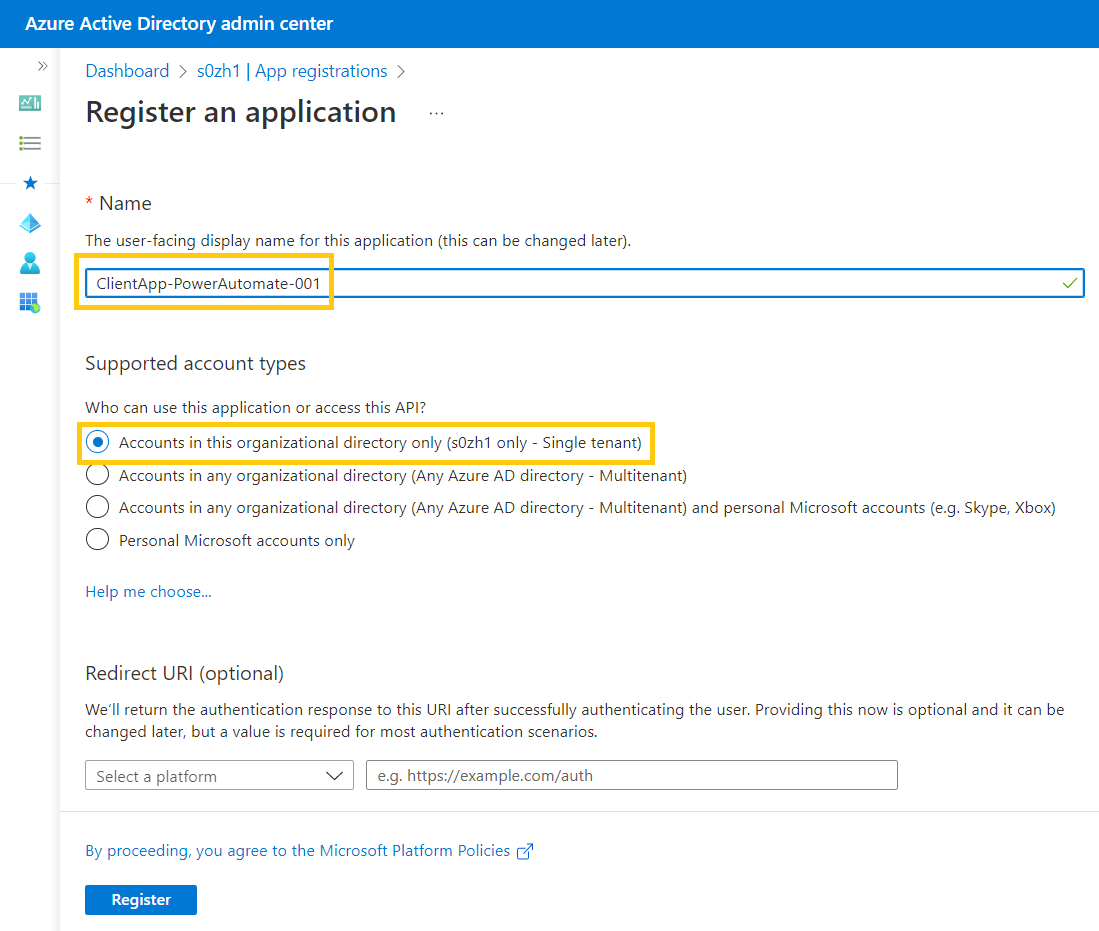
Task: Choose multitenant Azure AD directory accounts option
Action: [97, 474]
